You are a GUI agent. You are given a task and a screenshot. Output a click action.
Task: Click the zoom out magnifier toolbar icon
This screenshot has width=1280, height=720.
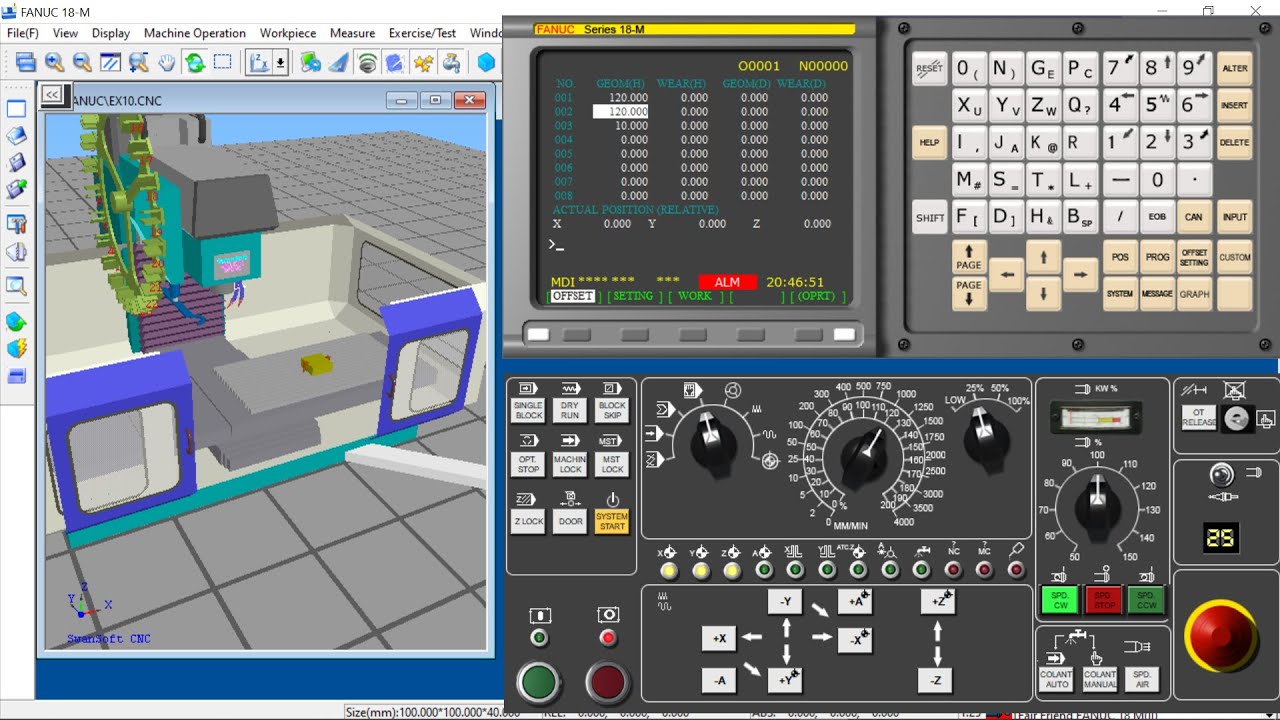82,63
